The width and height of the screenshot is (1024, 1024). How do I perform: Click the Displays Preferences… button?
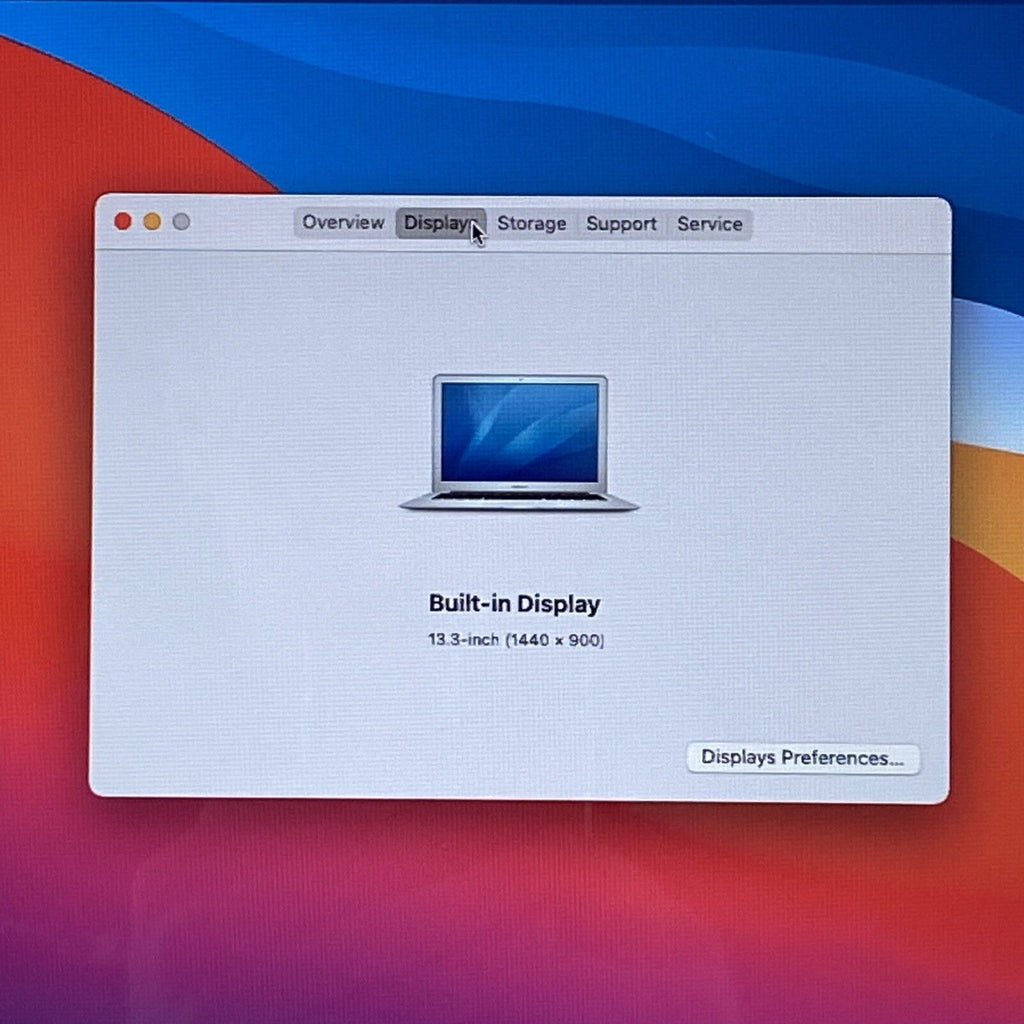click(803, 758)
